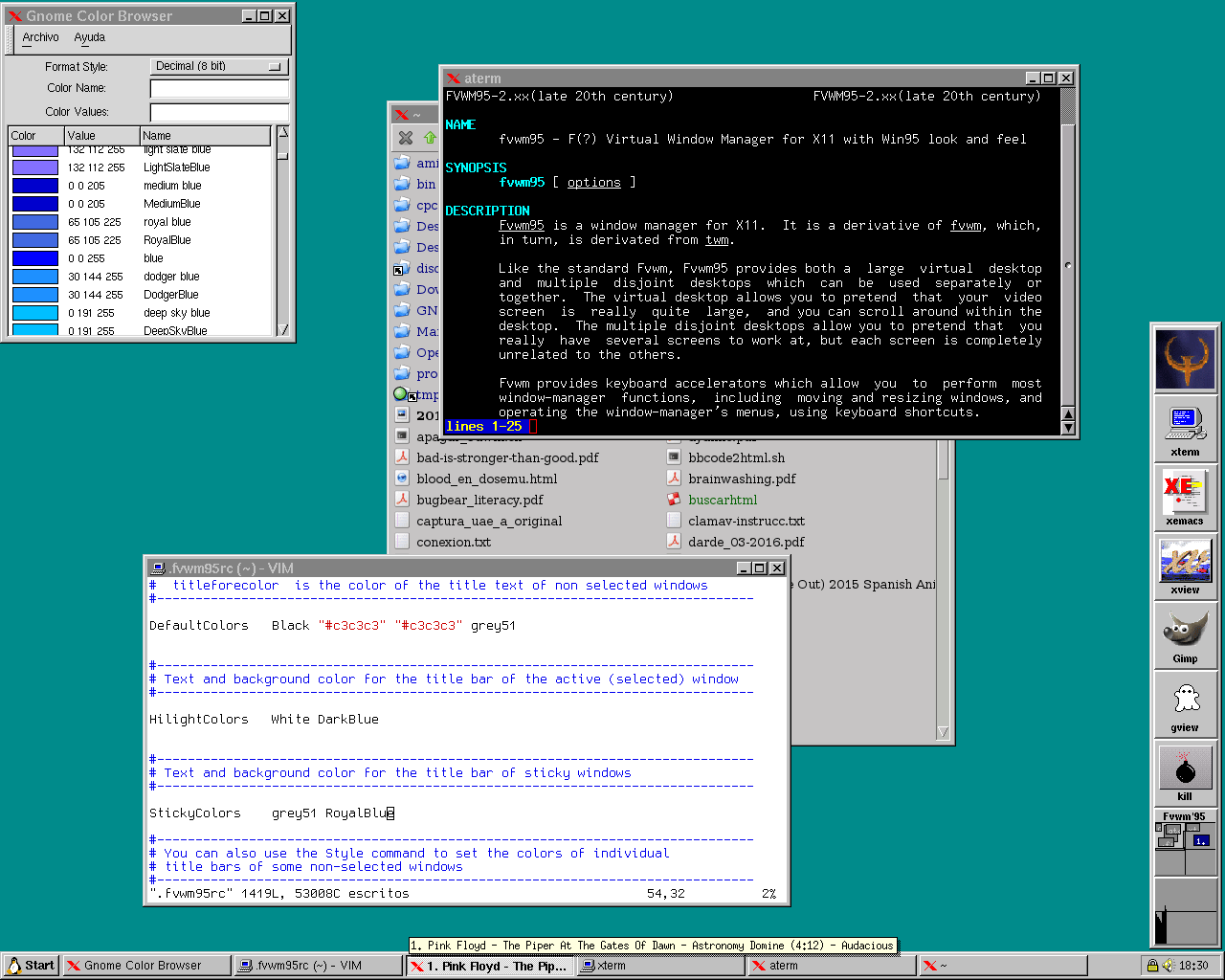Click 'SYNOPSIS' heading in aterm
Screen dimensions: 1225x980
pos(476,167)
